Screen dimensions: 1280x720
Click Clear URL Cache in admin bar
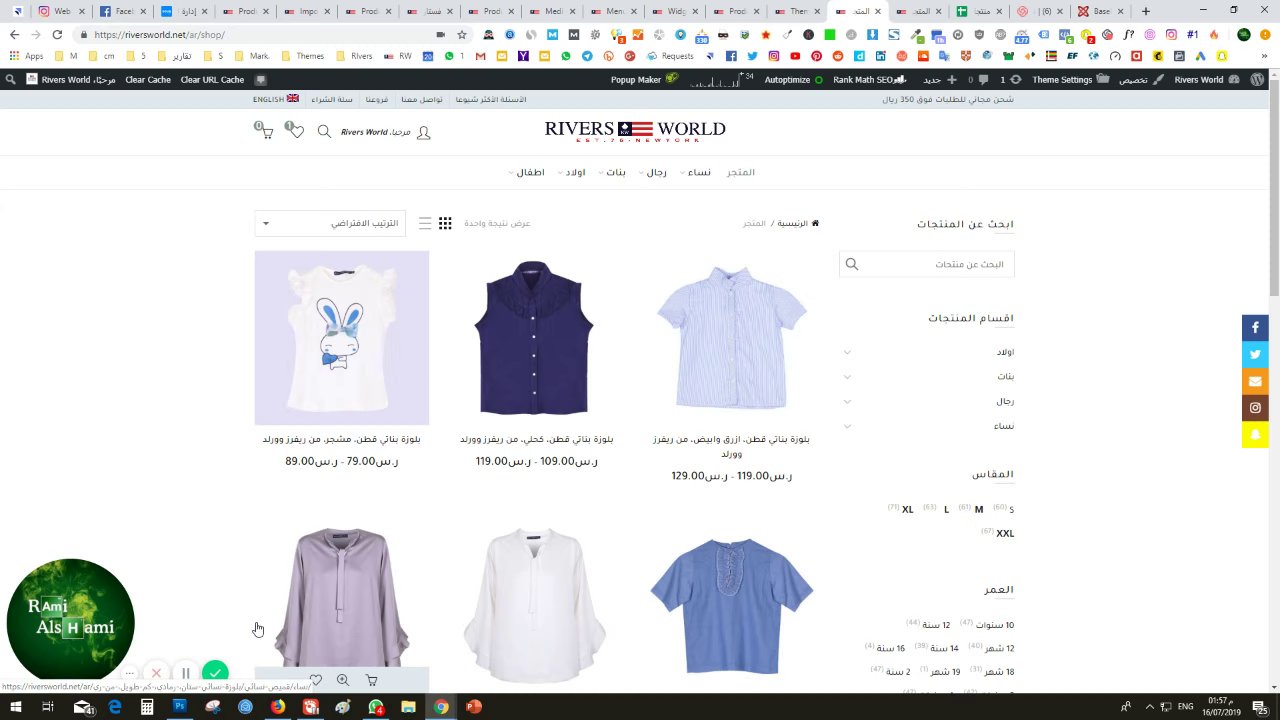click(212, 79)
